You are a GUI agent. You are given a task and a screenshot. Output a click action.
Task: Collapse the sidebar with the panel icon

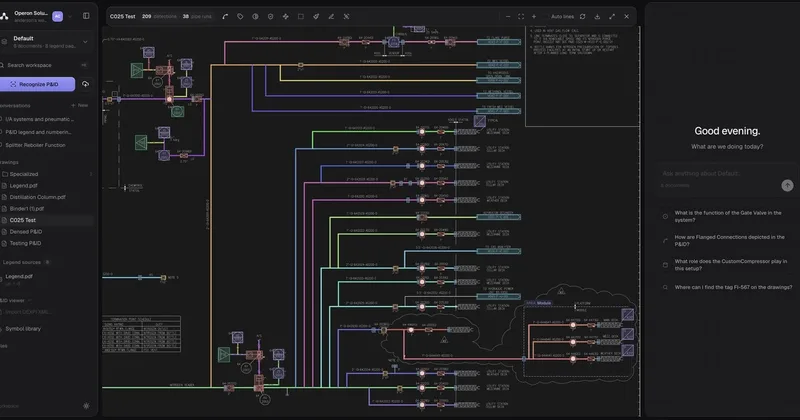pyautogui.click(x=86, y=16)
